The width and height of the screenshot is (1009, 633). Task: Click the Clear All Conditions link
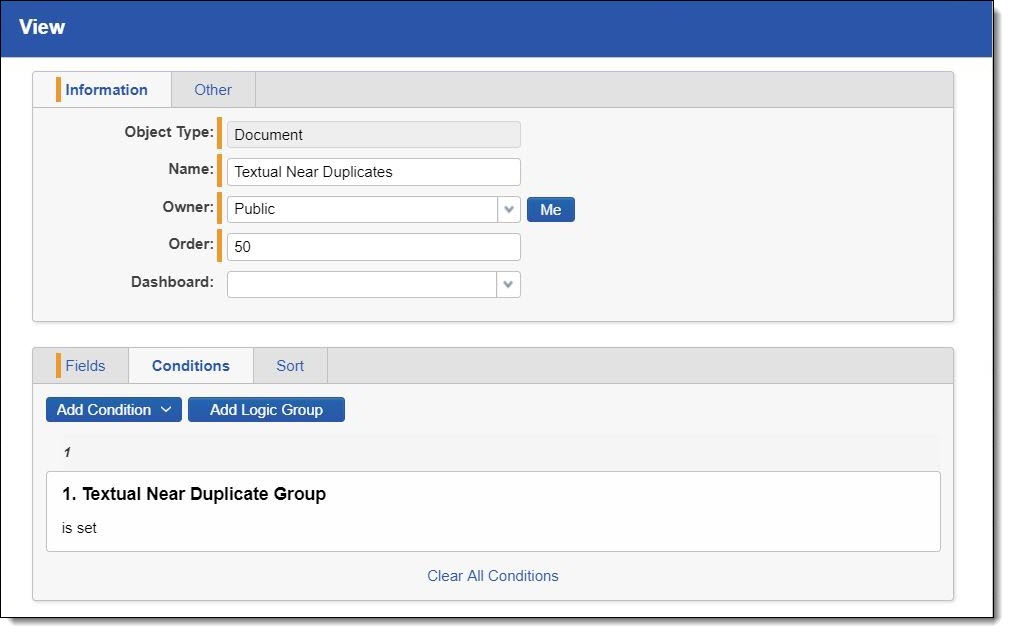(x=492, y=576)
